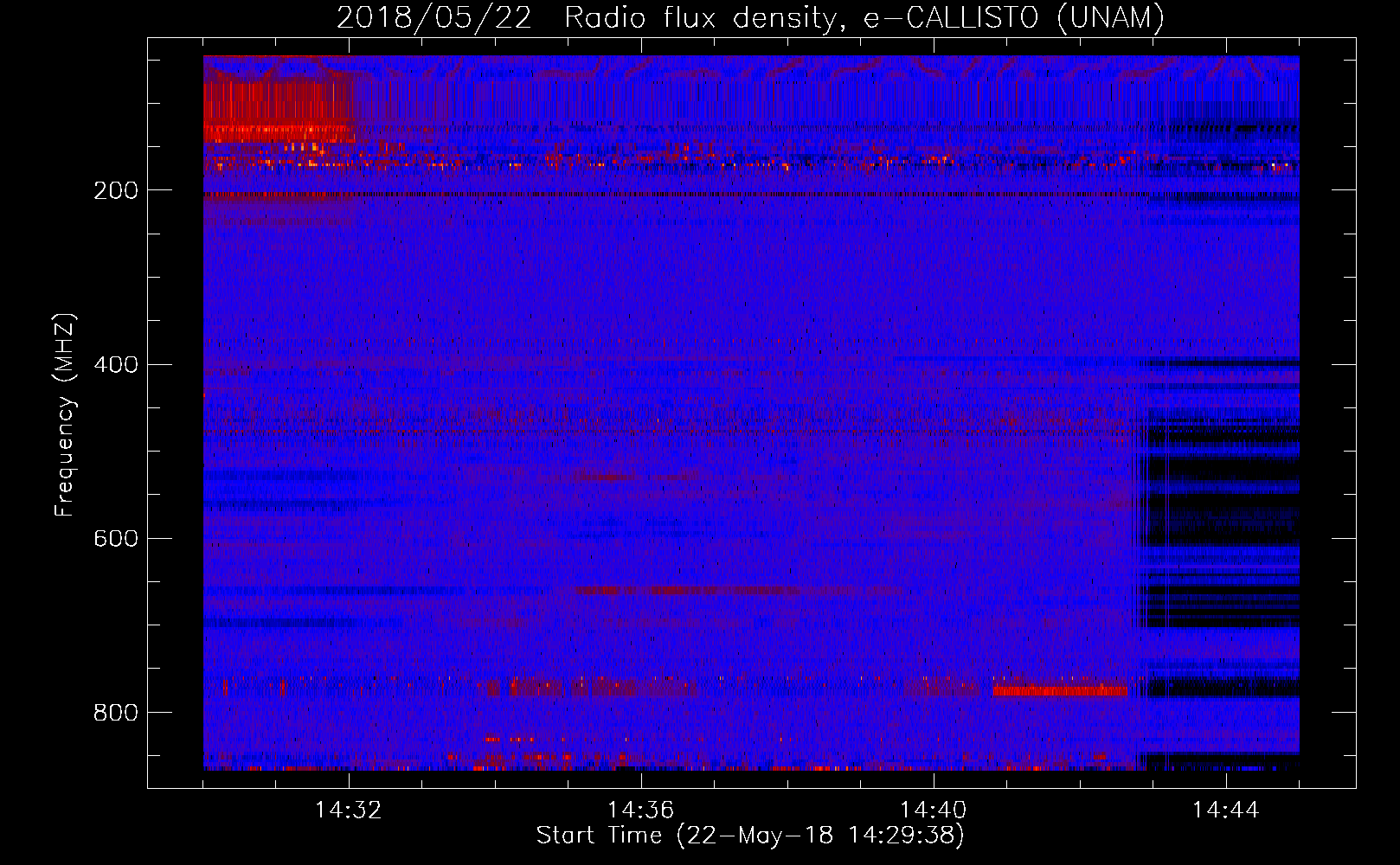Click the 400 frequency tick label

coord(115,364)
